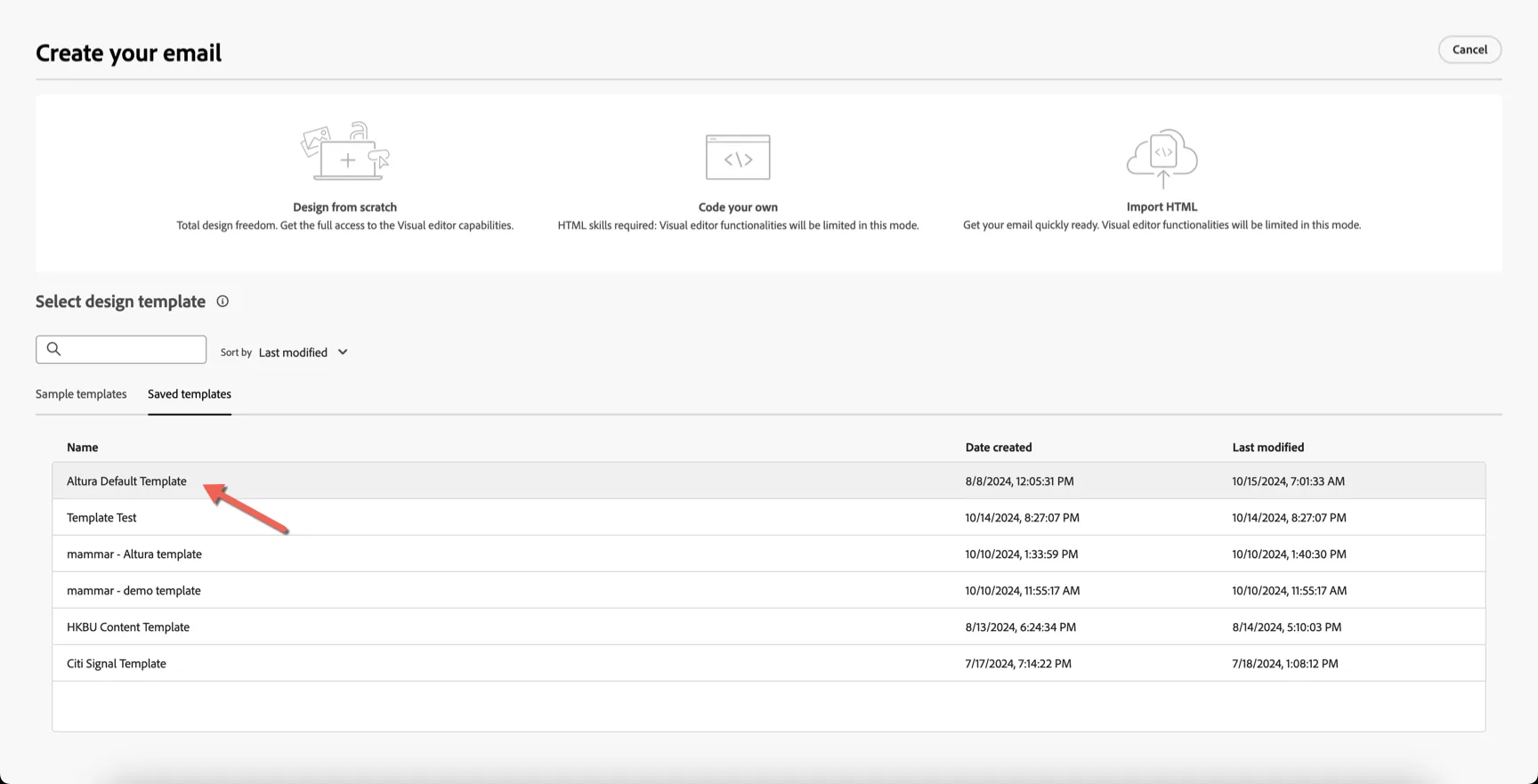The height and width of the screenshot is (784, 1538).
Task: Pick the mammar - demo template
Action: tap(769, 590)
